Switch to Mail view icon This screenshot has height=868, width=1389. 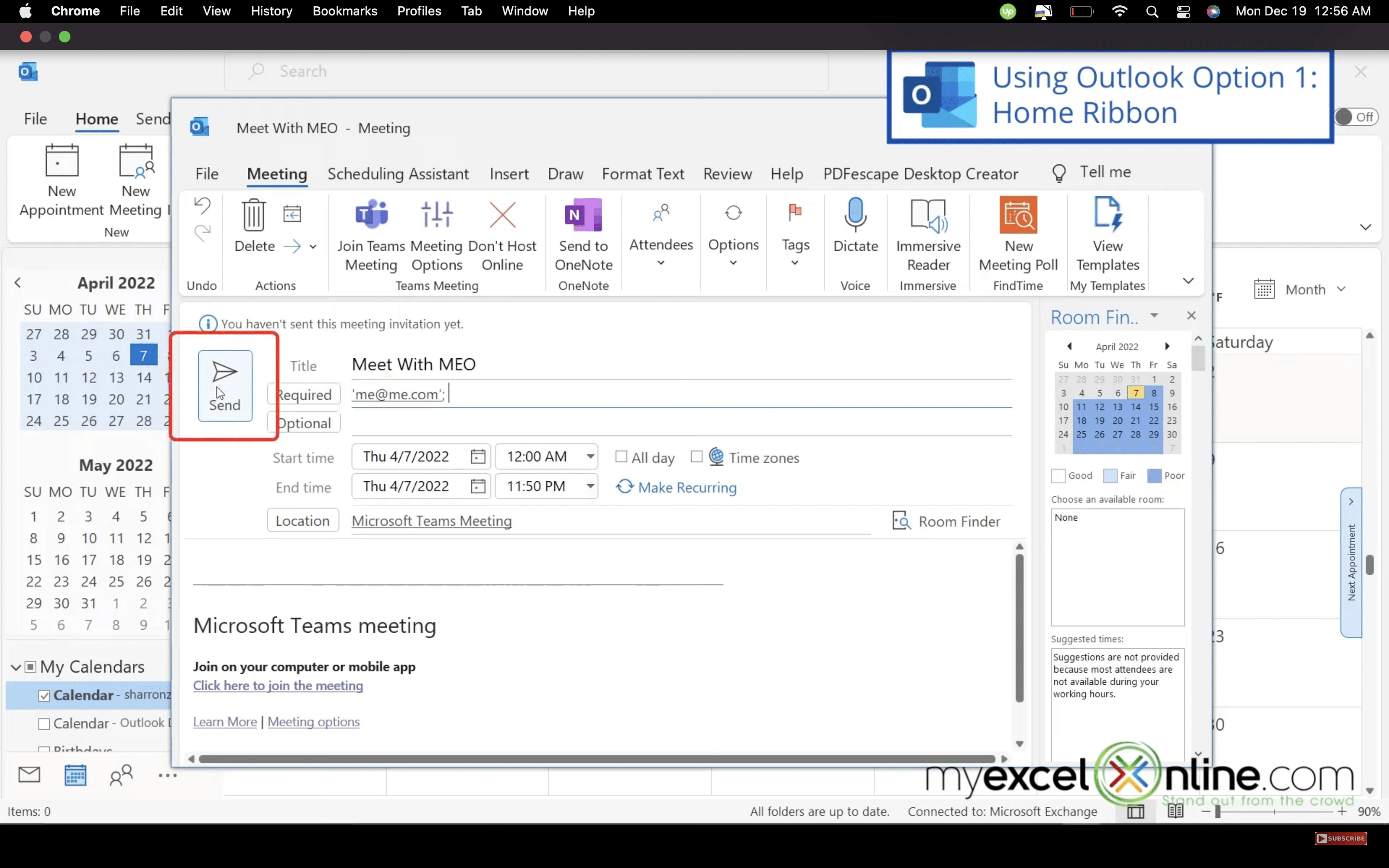(29, 775)
